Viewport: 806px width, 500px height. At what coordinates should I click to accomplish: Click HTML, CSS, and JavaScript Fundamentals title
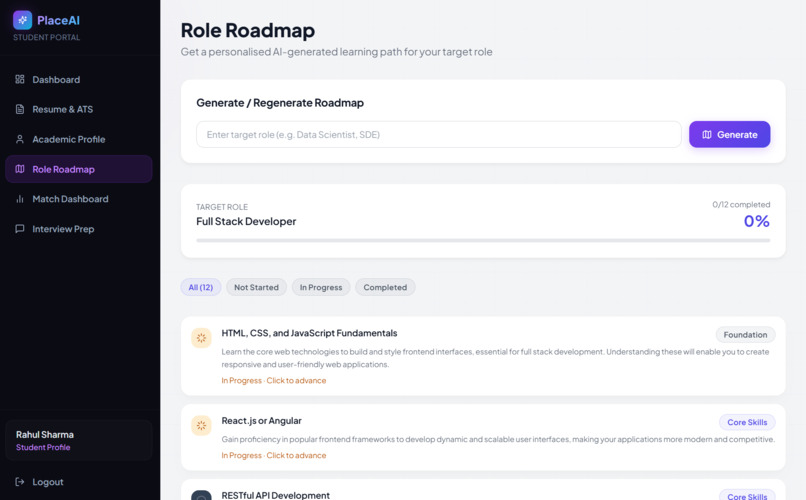[x=309, y=333]
